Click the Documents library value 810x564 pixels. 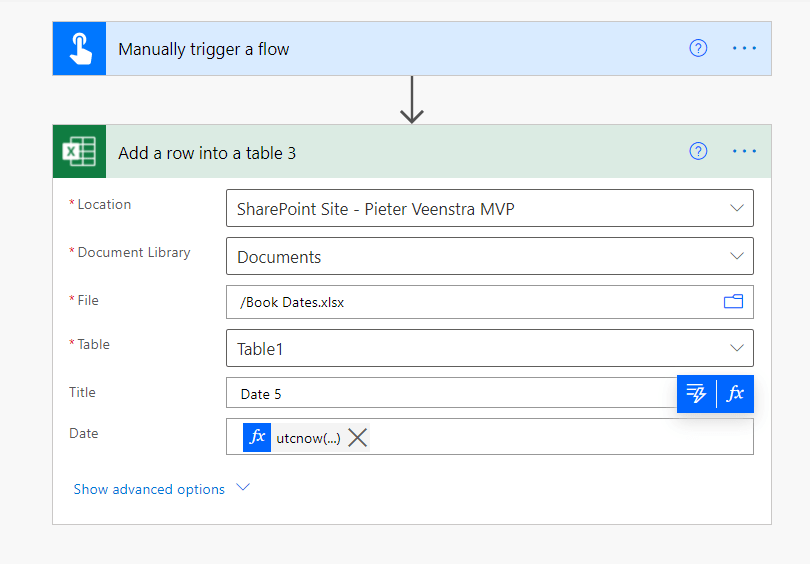point(279,257)
